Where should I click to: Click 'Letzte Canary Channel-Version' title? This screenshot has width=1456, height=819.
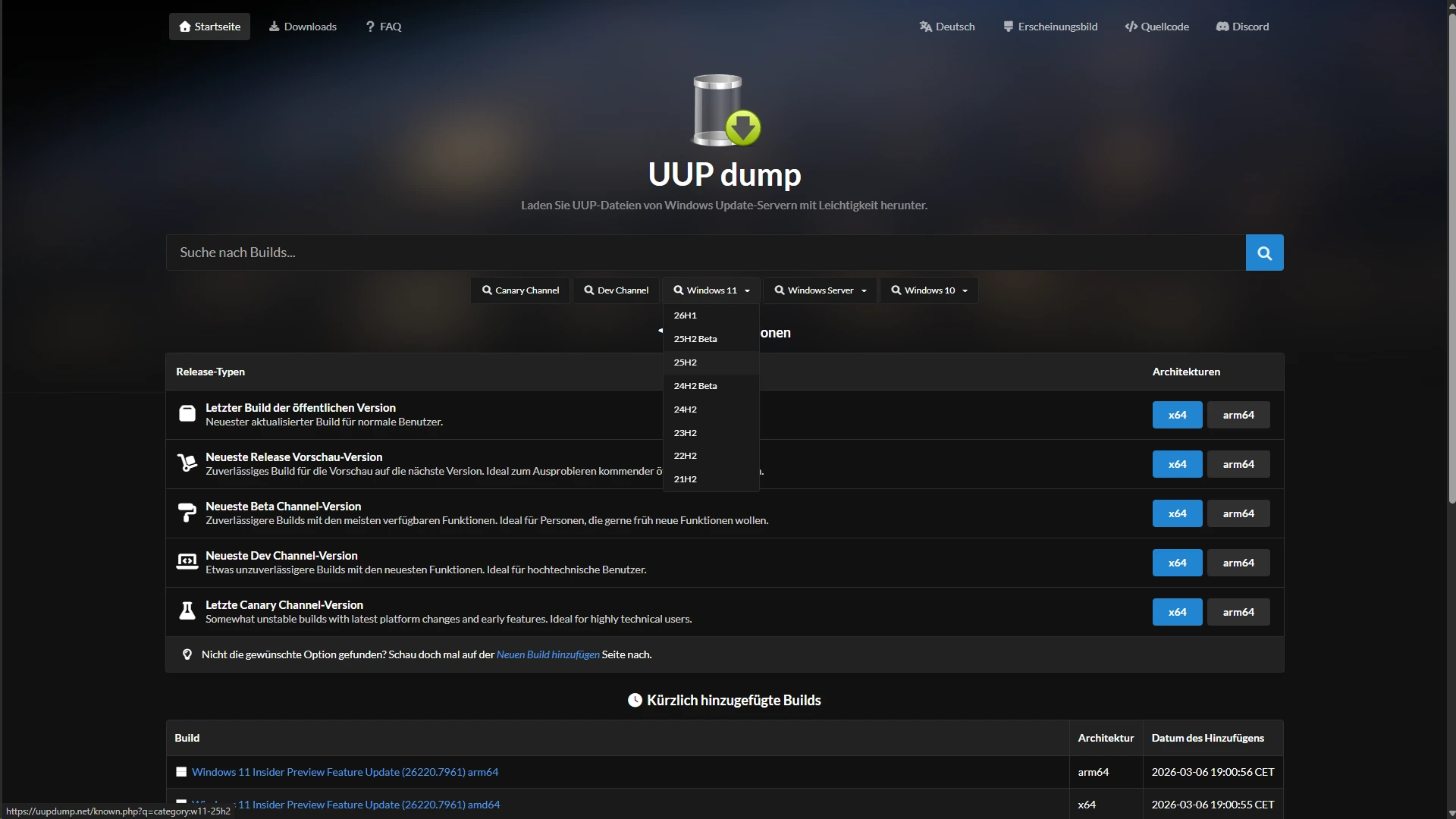coord(284,605)
